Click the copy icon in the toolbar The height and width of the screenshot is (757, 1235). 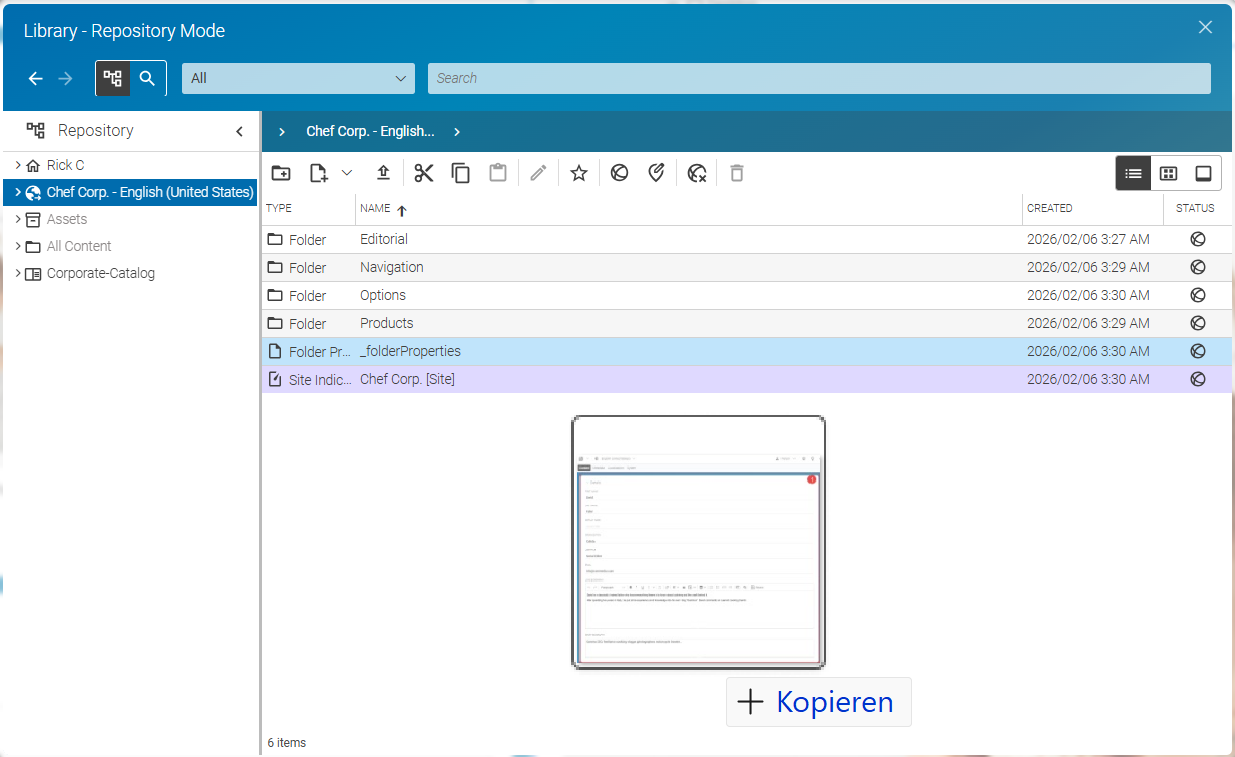(461, 173)
